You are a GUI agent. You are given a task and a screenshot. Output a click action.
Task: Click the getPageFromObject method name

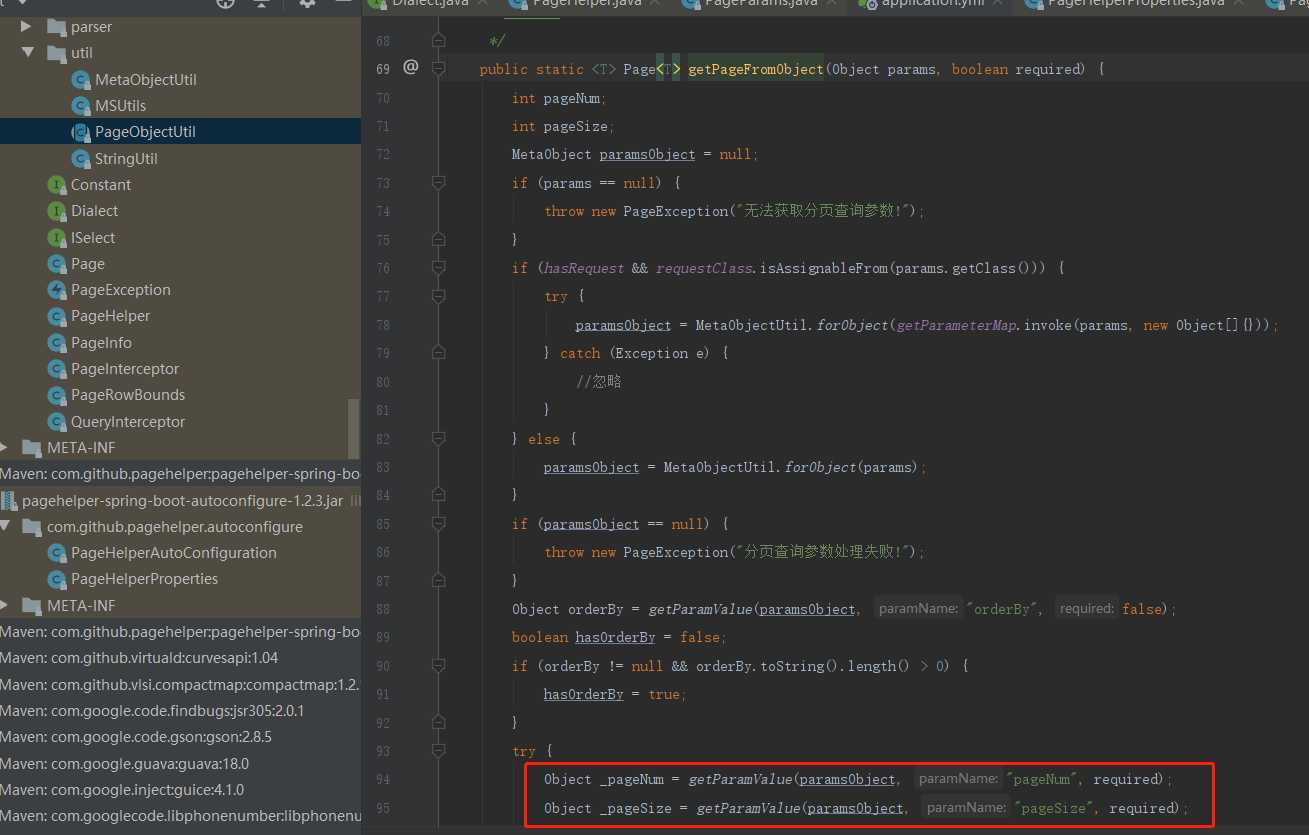pos(756,69)
